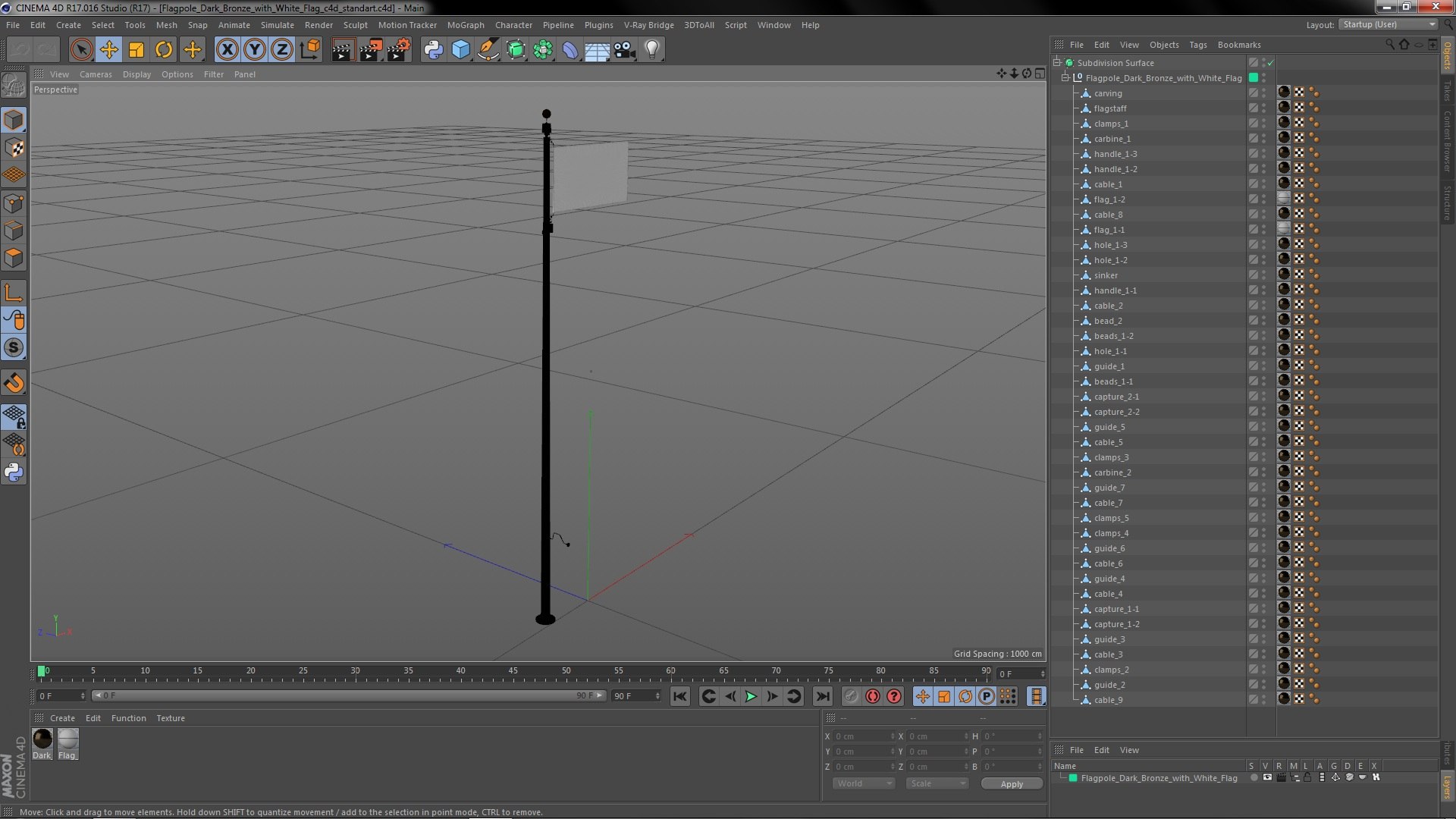Toggle Subdivision Surface enable checkmark
Screen dimensions: 1456x819
(1271, 63)
